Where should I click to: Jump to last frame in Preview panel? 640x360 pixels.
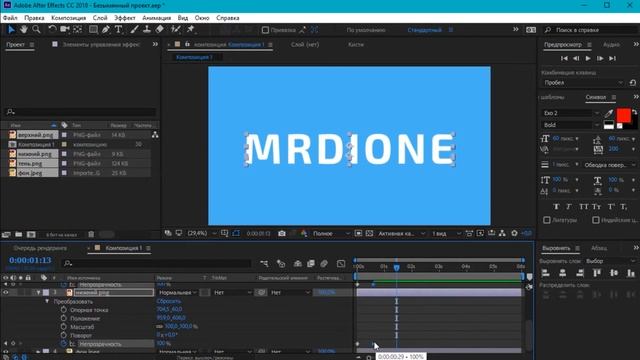[612, 58]
